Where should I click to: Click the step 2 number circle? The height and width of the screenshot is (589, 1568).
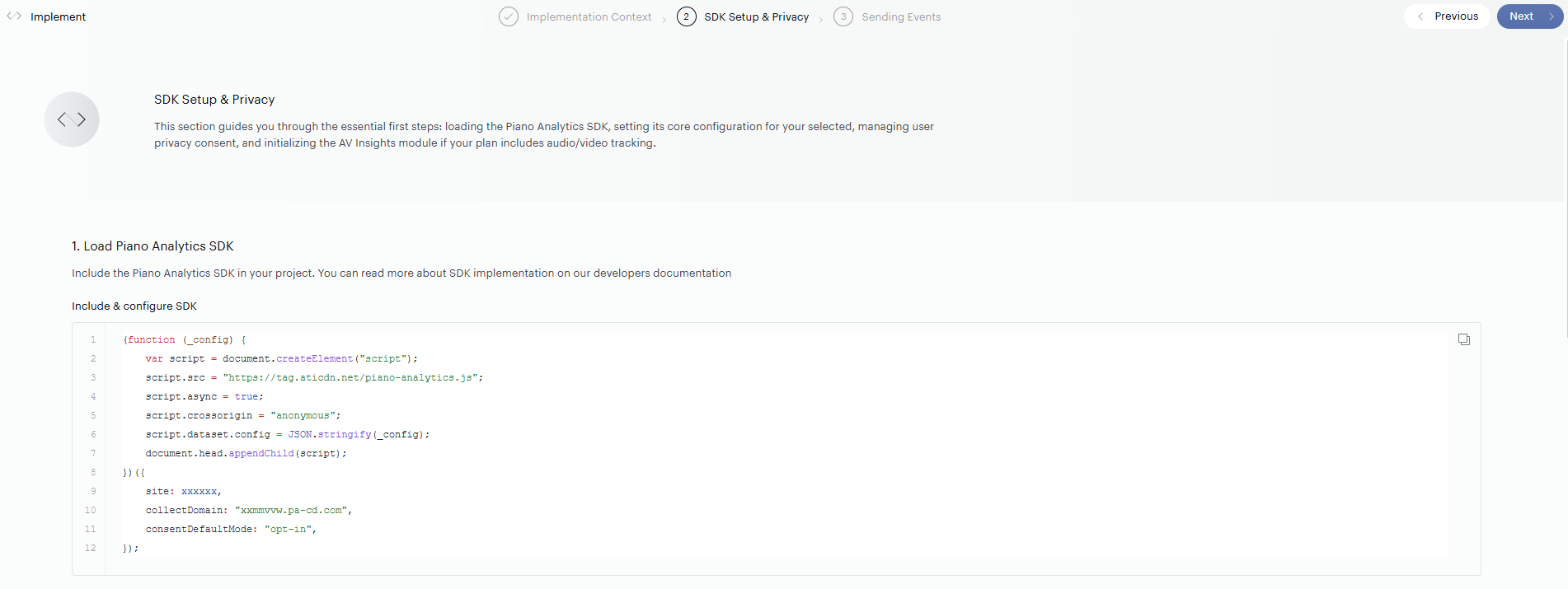[x=686, y=16]
